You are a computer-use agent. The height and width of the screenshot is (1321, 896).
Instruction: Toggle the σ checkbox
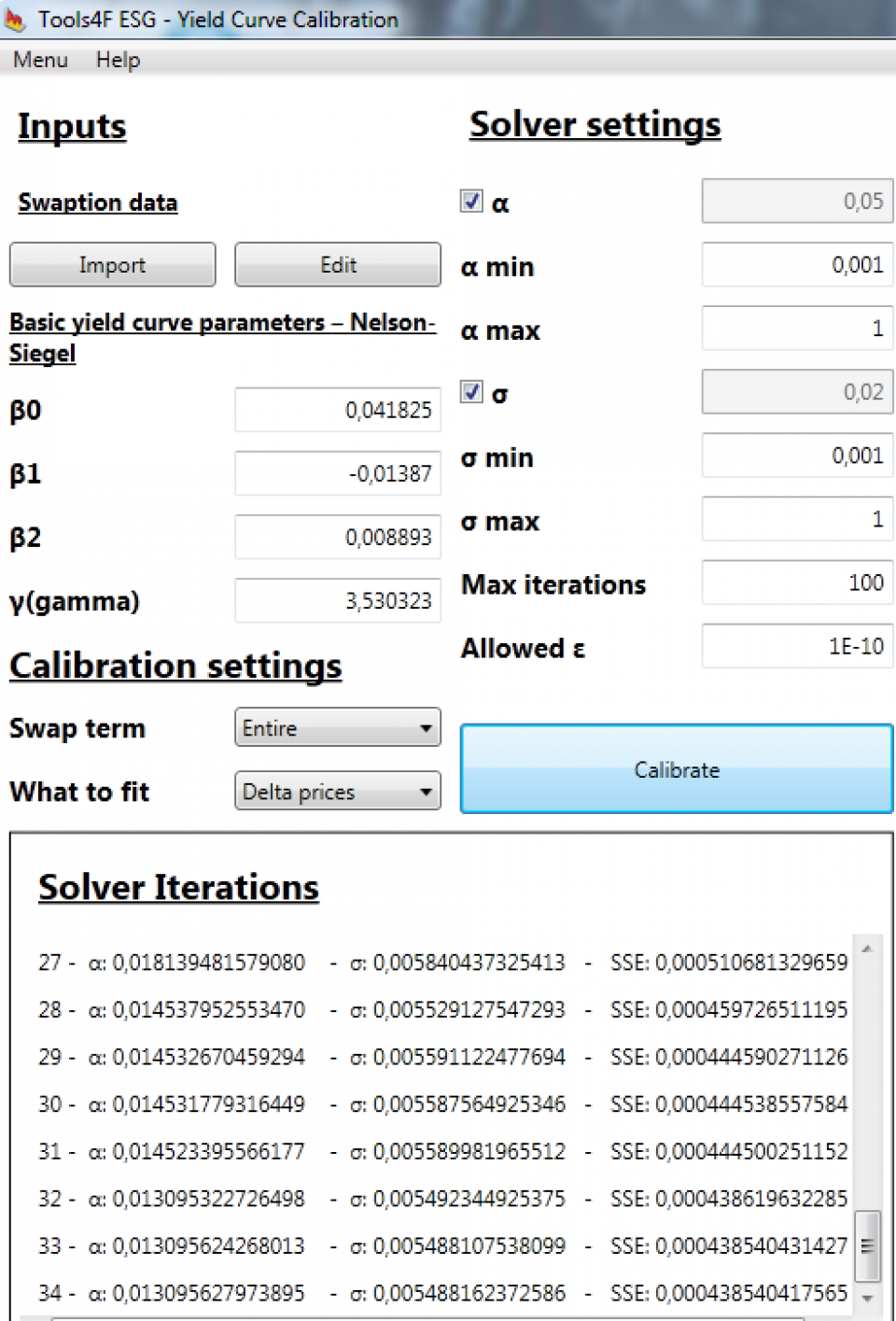click(x=471, y=392)
